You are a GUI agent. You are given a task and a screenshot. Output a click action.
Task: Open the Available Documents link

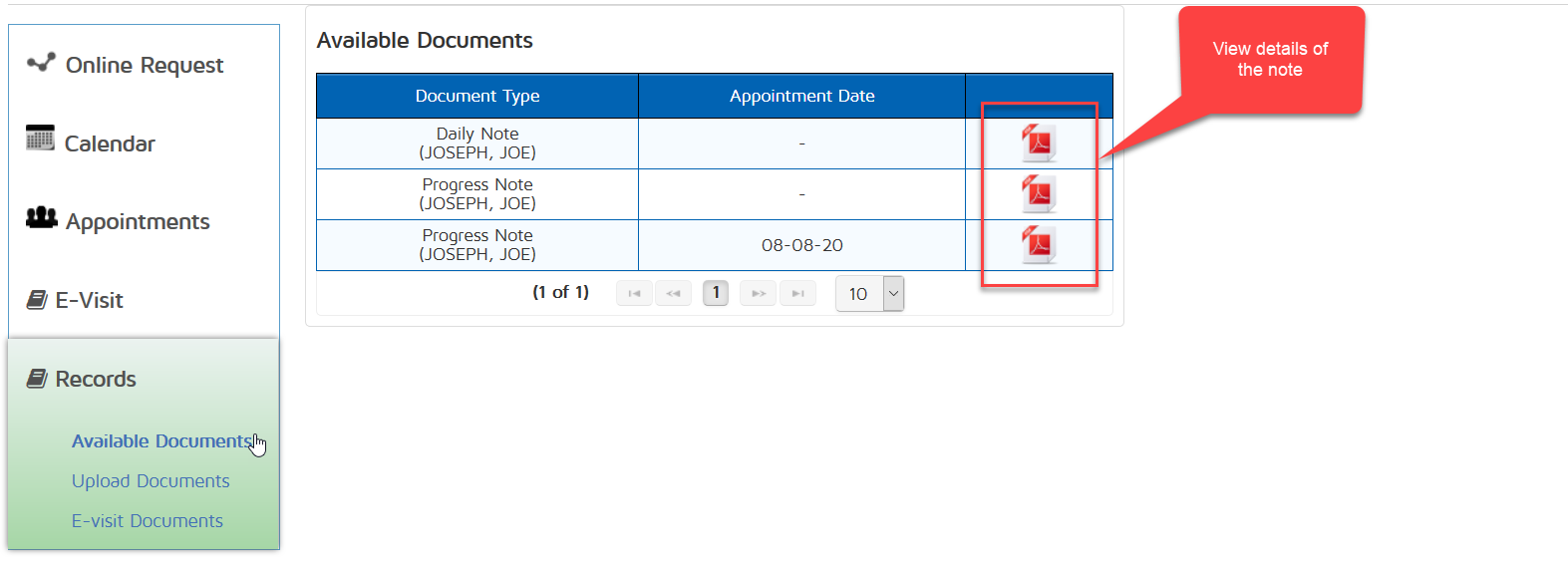coord(161,441)
